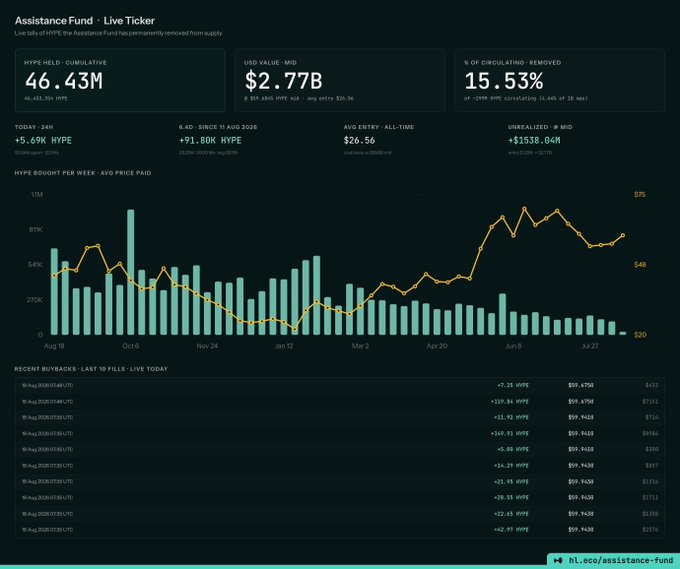Click the '+14.29 HYPE' buyback amount
The height and width of the screenshot is (569, 680).
511,465
